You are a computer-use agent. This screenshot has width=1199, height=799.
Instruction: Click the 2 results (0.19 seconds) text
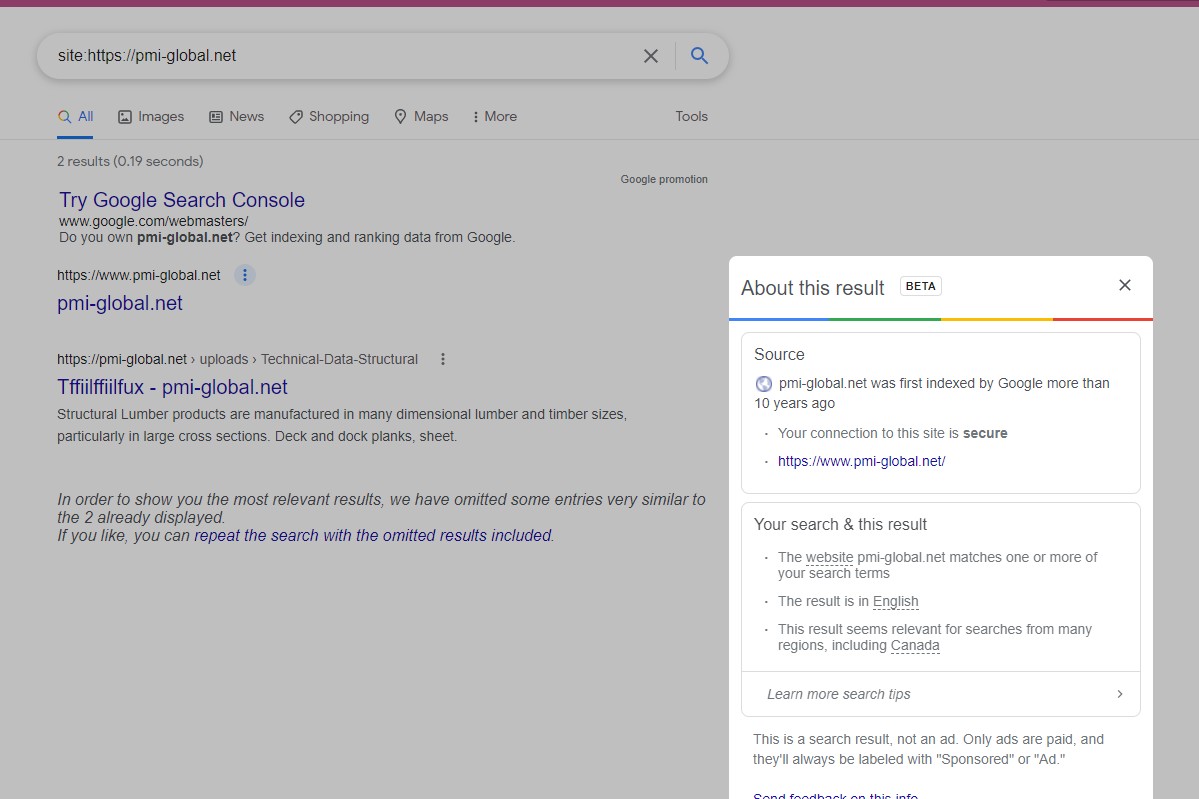pyautogui.click(x=130, y=161)
